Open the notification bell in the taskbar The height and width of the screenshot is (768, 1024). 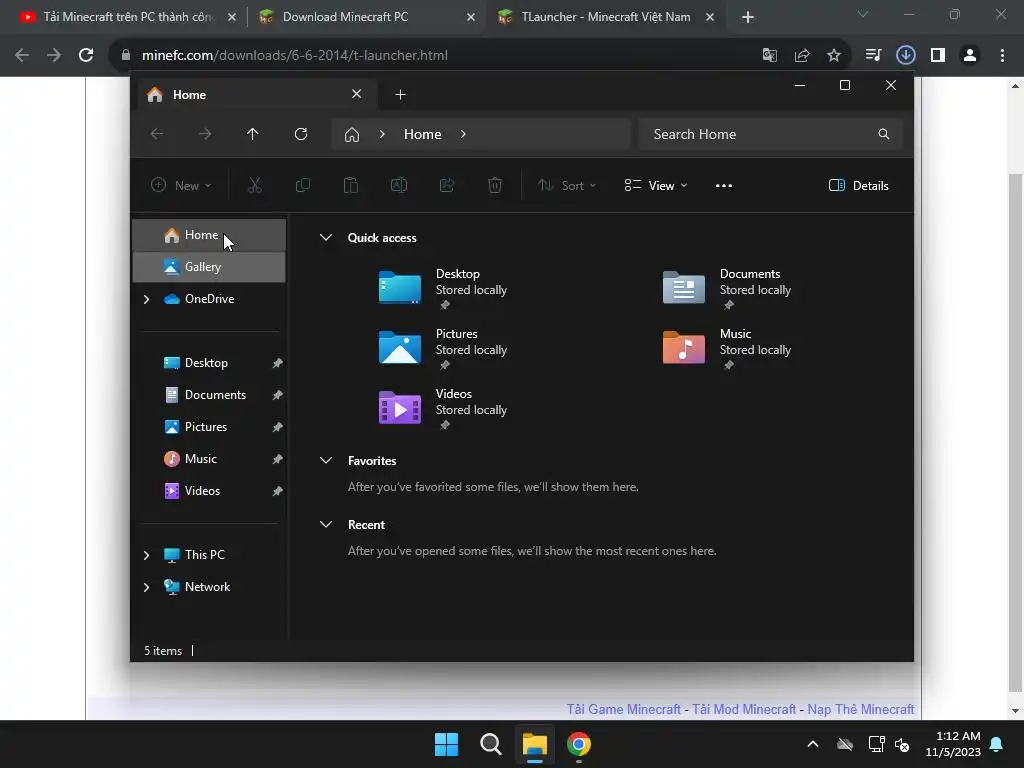click(997, 744)
